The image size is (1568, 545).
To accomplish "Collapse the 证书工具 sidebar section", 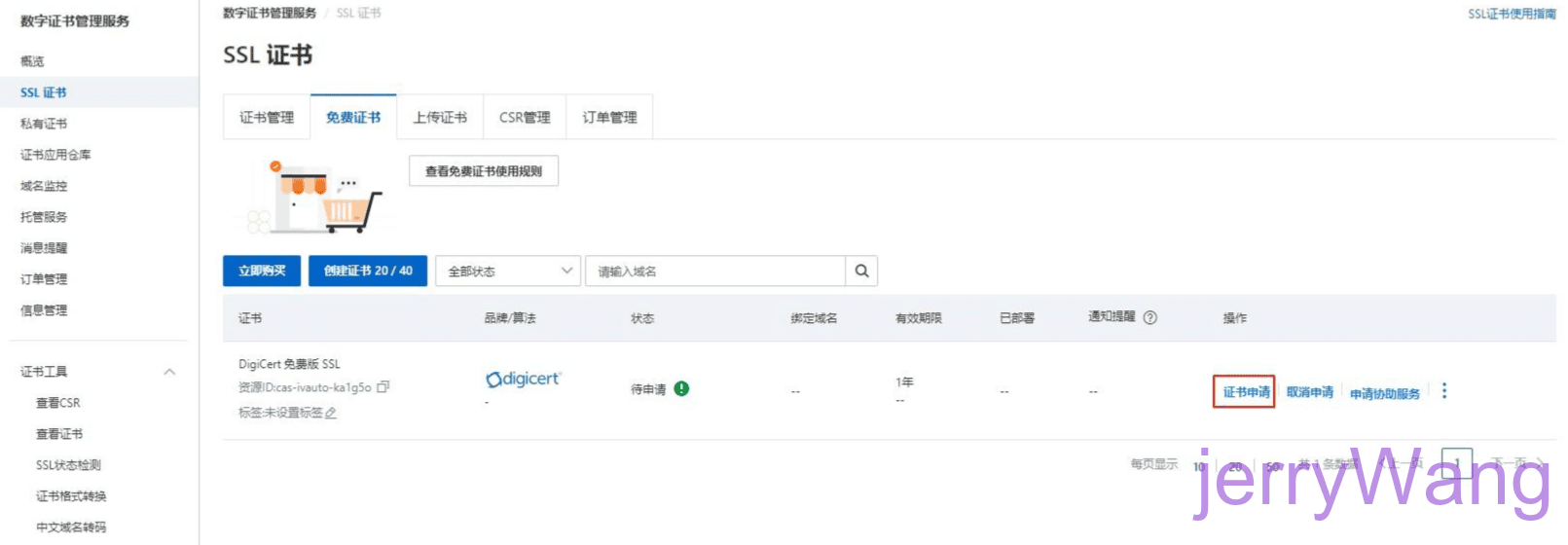I will [x=169, y=372].
